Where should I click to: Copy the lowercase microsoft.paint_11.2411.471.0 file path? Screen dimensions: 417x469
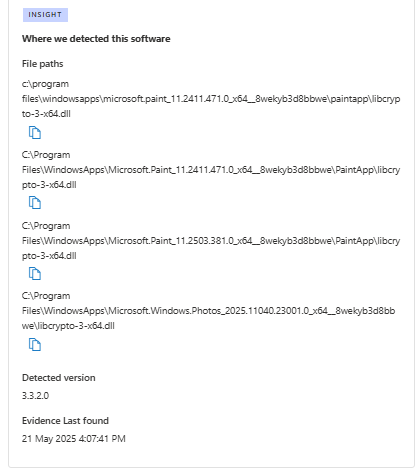tap(35, 133)
